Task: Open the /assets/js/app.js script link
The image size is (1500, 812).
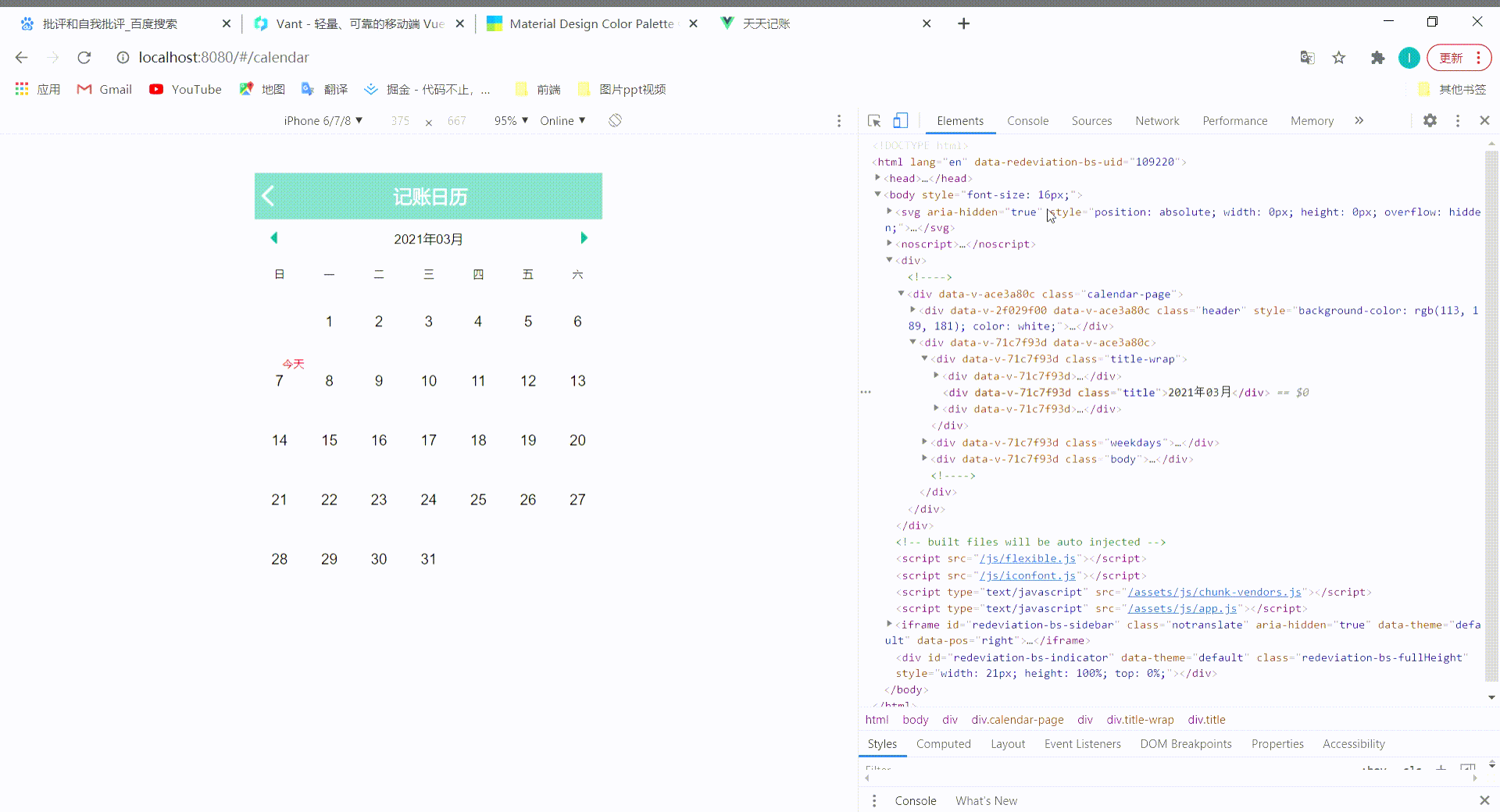Action: pos(1182,608)
